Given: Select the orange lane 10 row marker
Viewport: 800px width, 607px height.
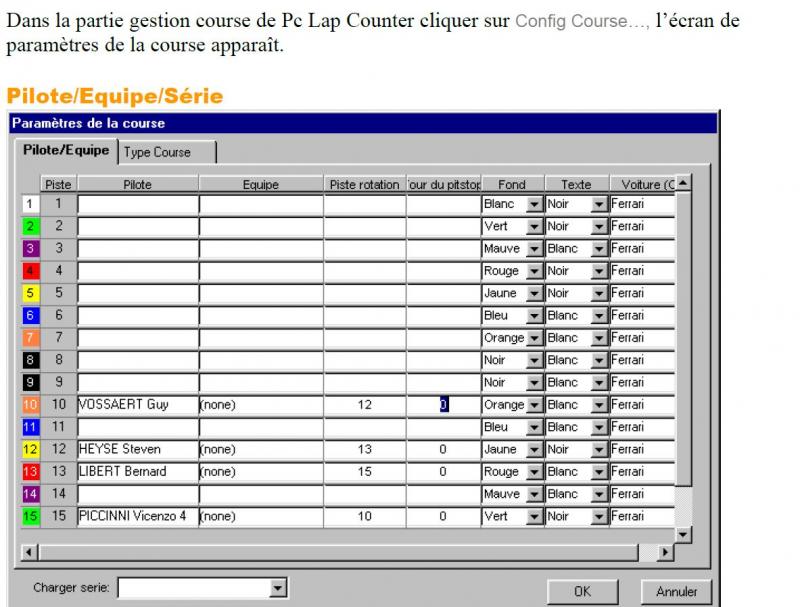Looking at the screenshot, I should [x=29, y=405].
